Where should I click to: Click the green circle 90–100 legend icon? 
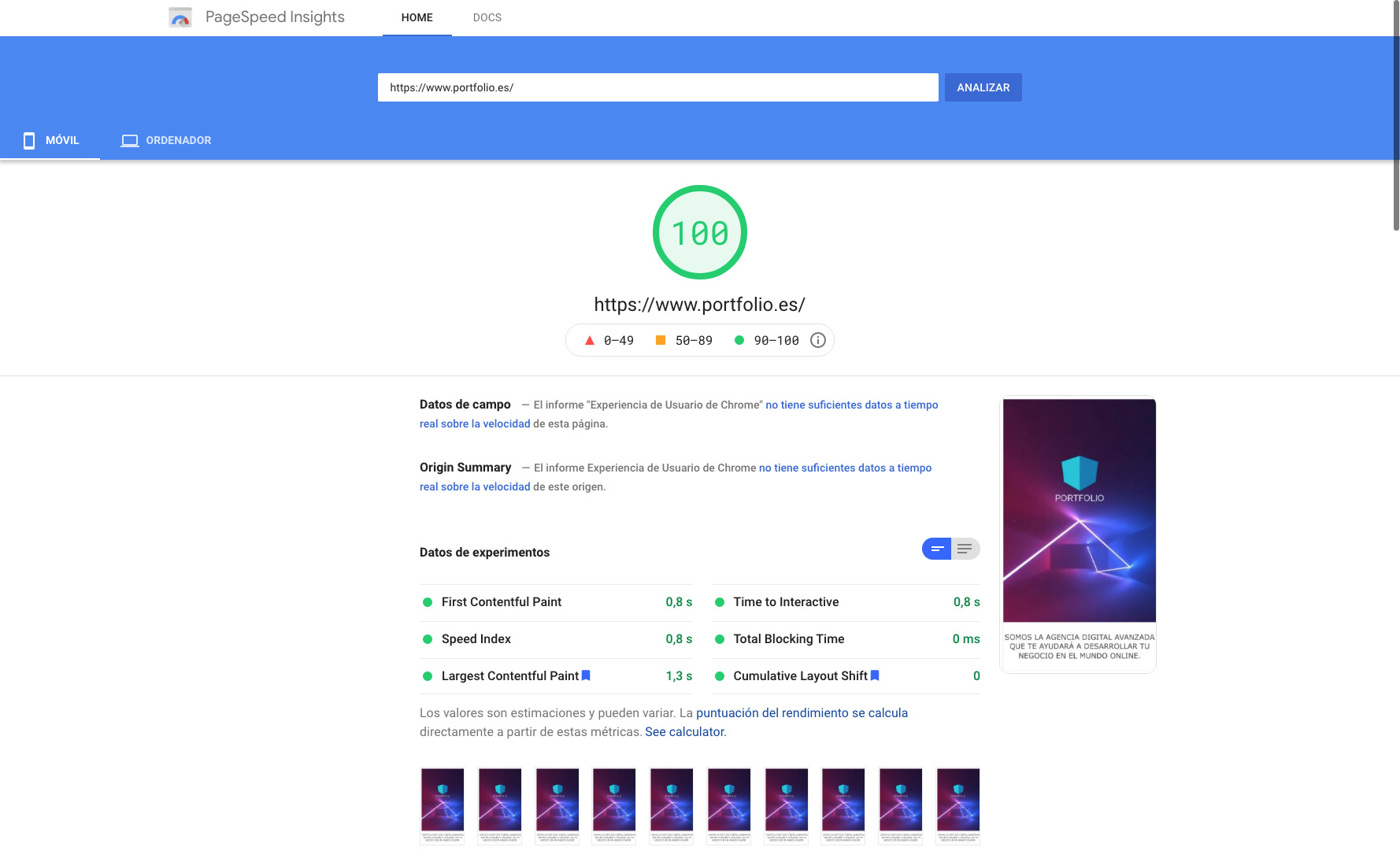tap(739, 340)
